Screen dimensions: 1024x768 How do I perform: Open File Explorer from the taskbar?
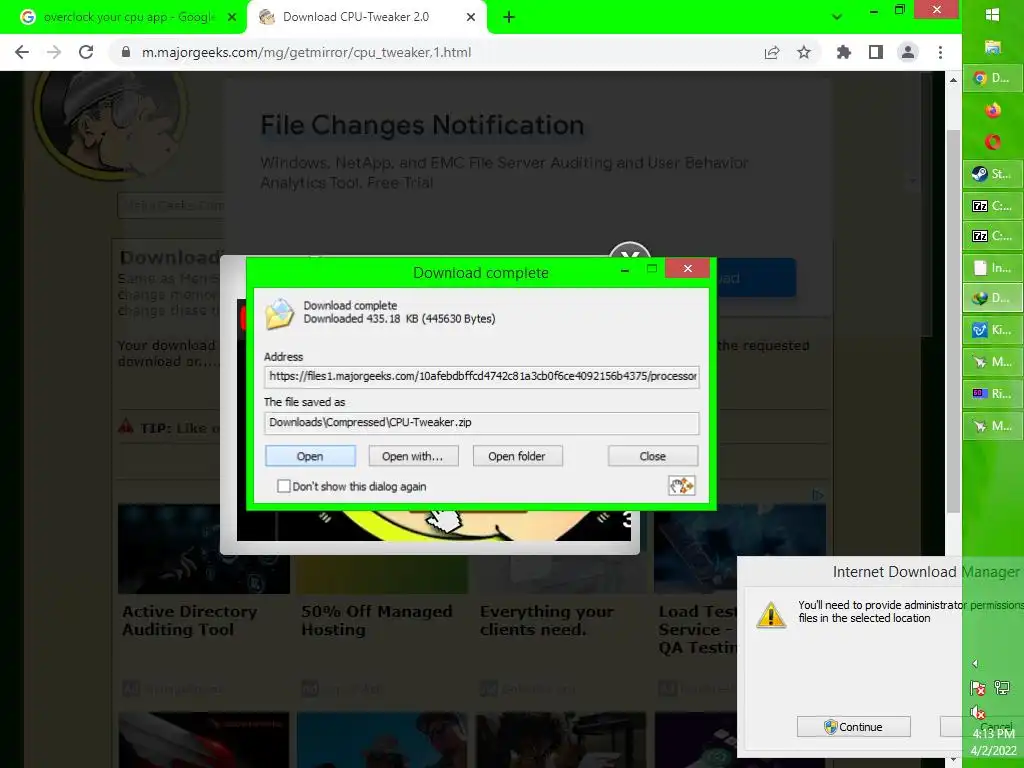click(993, 46)
